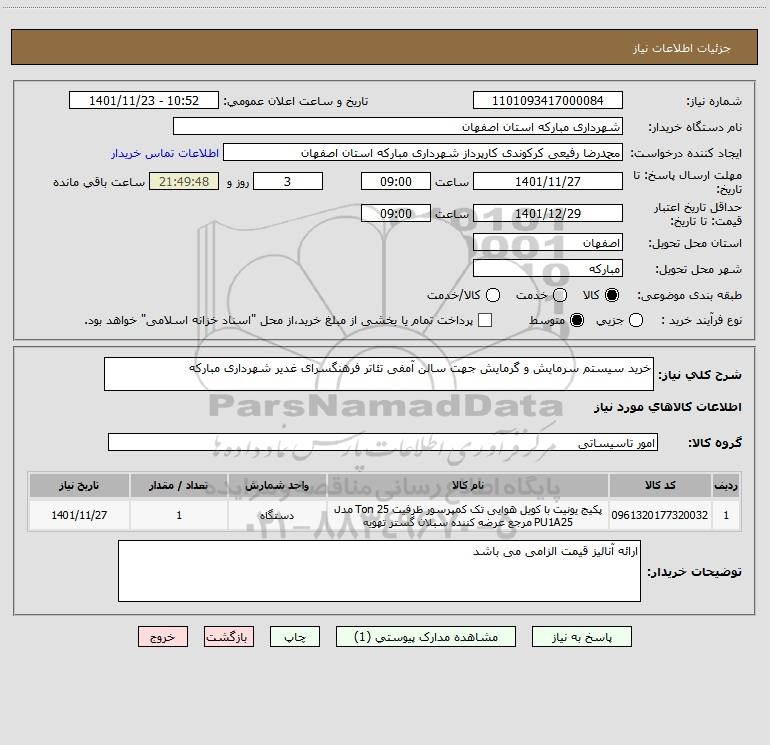Select the کالا radio button
This screenshot has height=745, width=770.
612,295
